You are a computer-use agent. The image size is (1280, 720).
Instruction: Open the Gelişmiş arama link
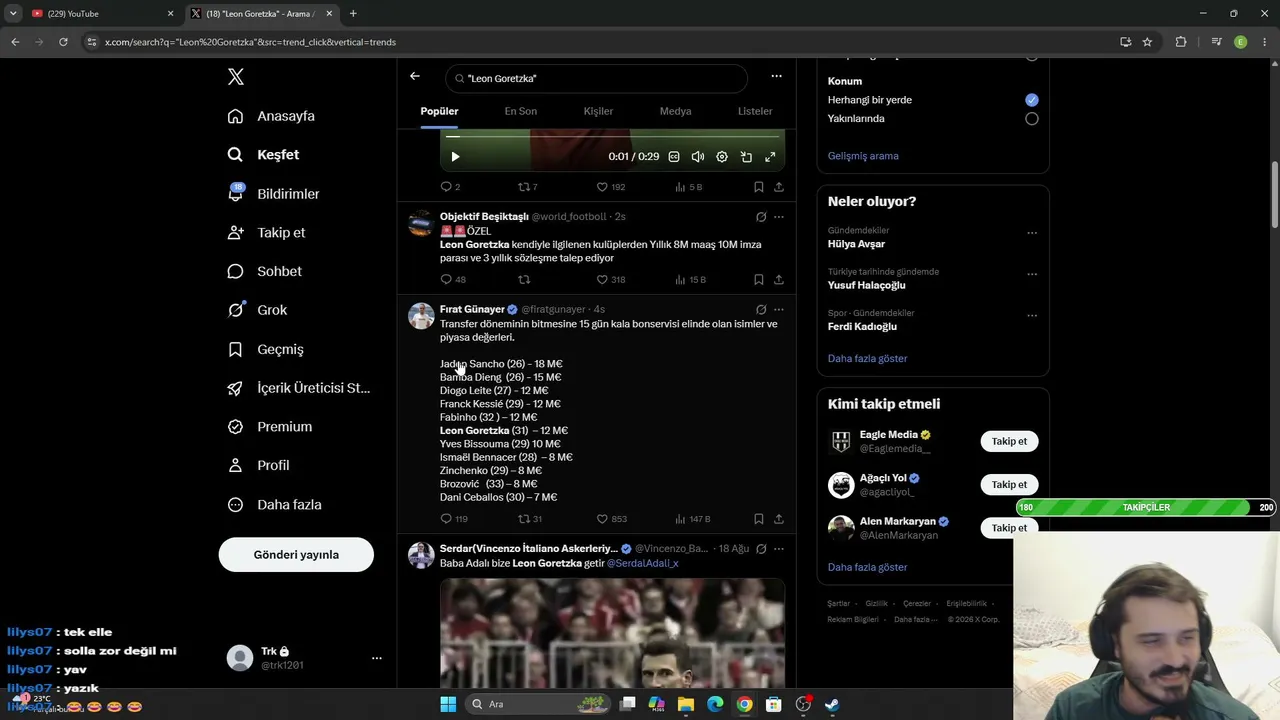[863, 156]
